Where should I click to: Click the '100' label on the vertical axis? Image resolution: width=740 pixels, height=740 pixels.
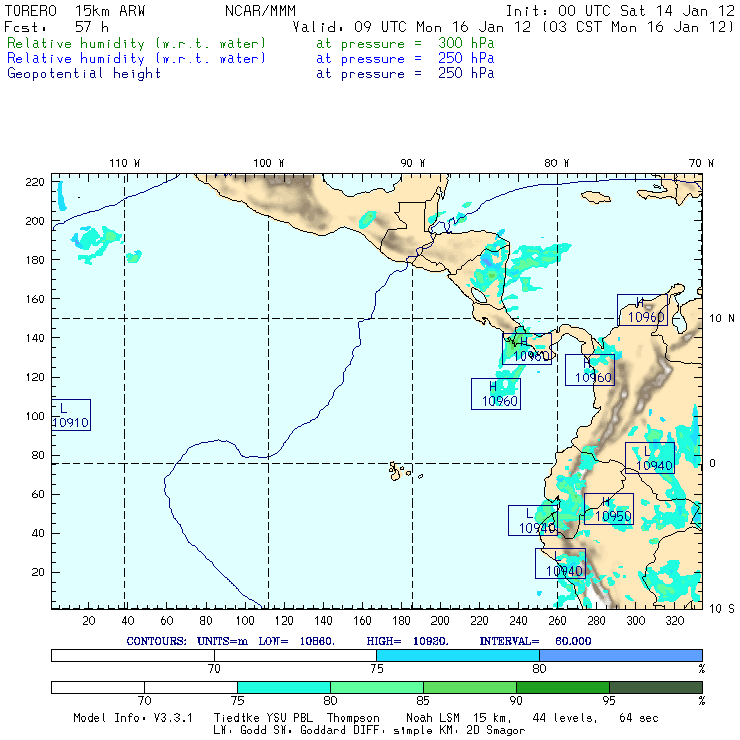(35, 416)
